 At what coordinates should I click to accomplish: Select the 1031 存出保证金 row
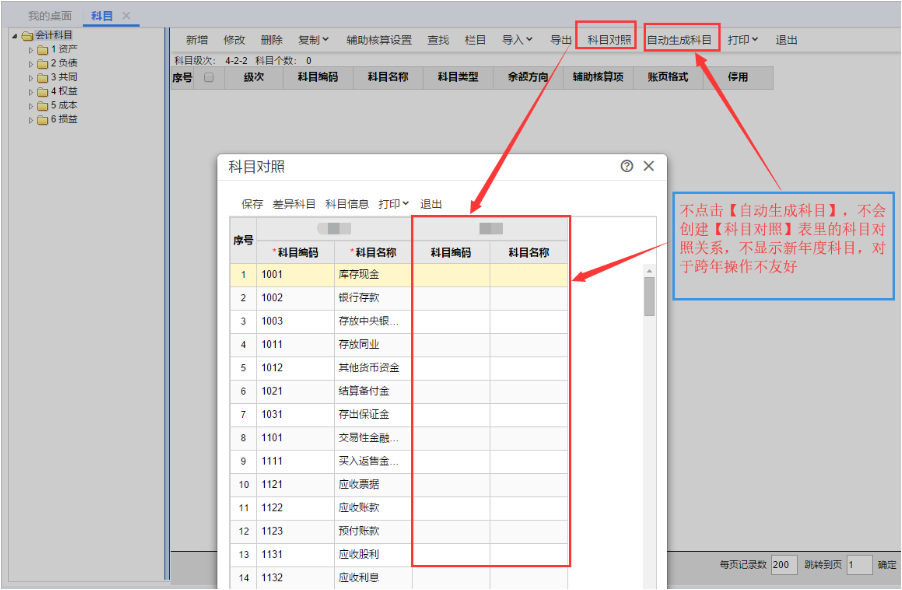tap(399, 415)
